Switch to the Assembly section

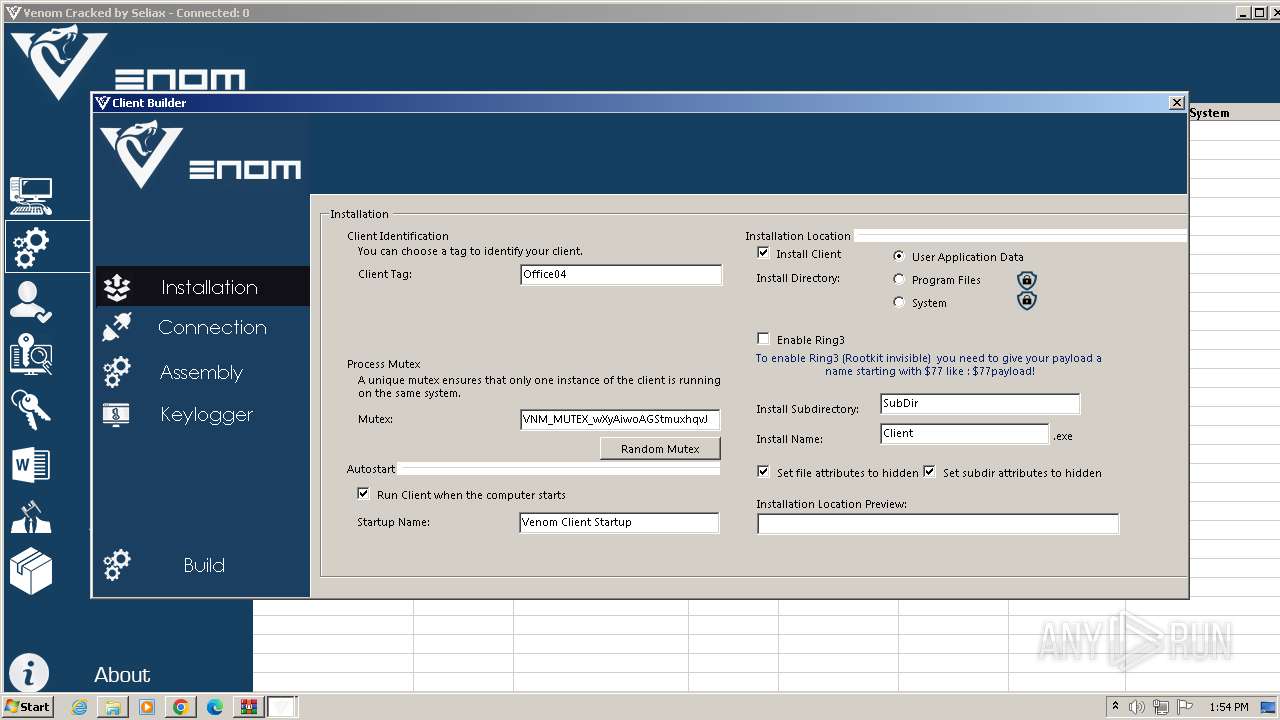(201, 373)
